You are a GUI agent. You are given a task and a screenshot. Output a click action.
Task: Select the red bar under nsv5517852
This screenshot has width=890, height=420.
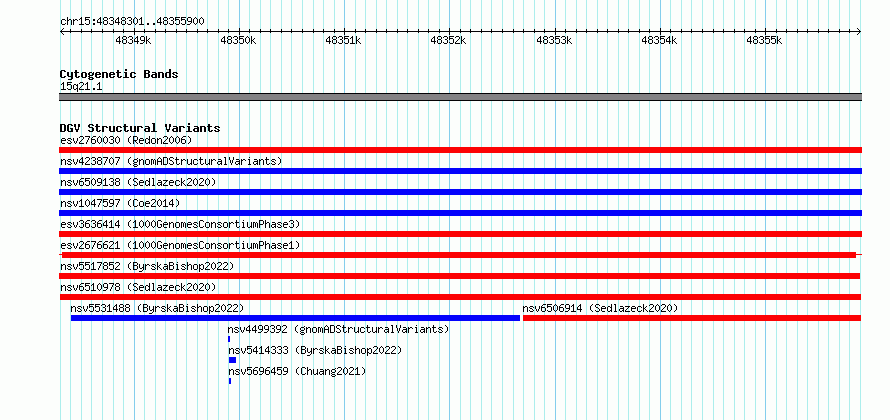click(460, 276)
